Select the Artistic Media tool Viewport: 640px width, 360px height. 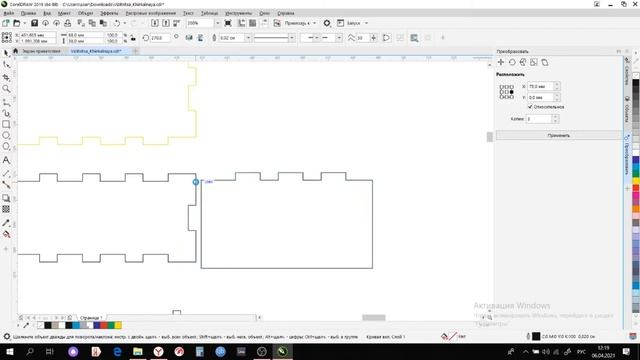point(6,113)
